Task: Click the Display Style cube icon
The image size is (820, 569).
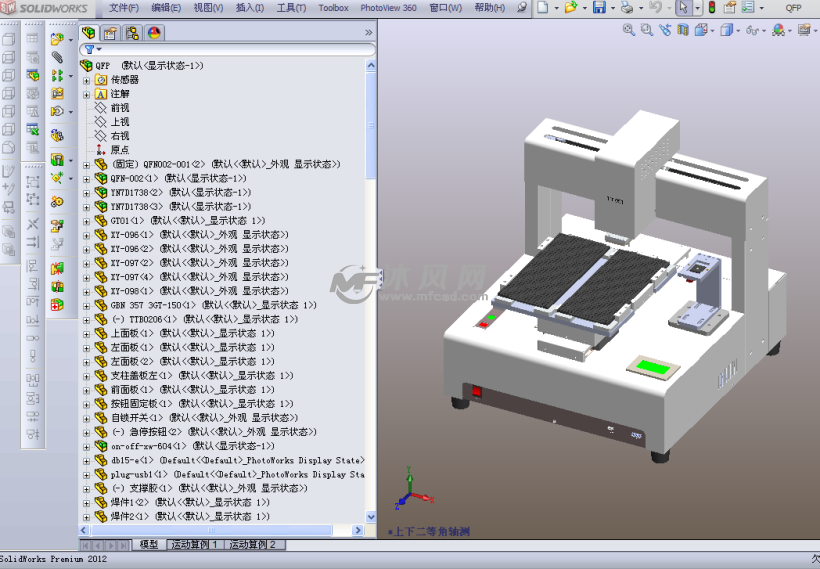Action: [x=726, y=30]
